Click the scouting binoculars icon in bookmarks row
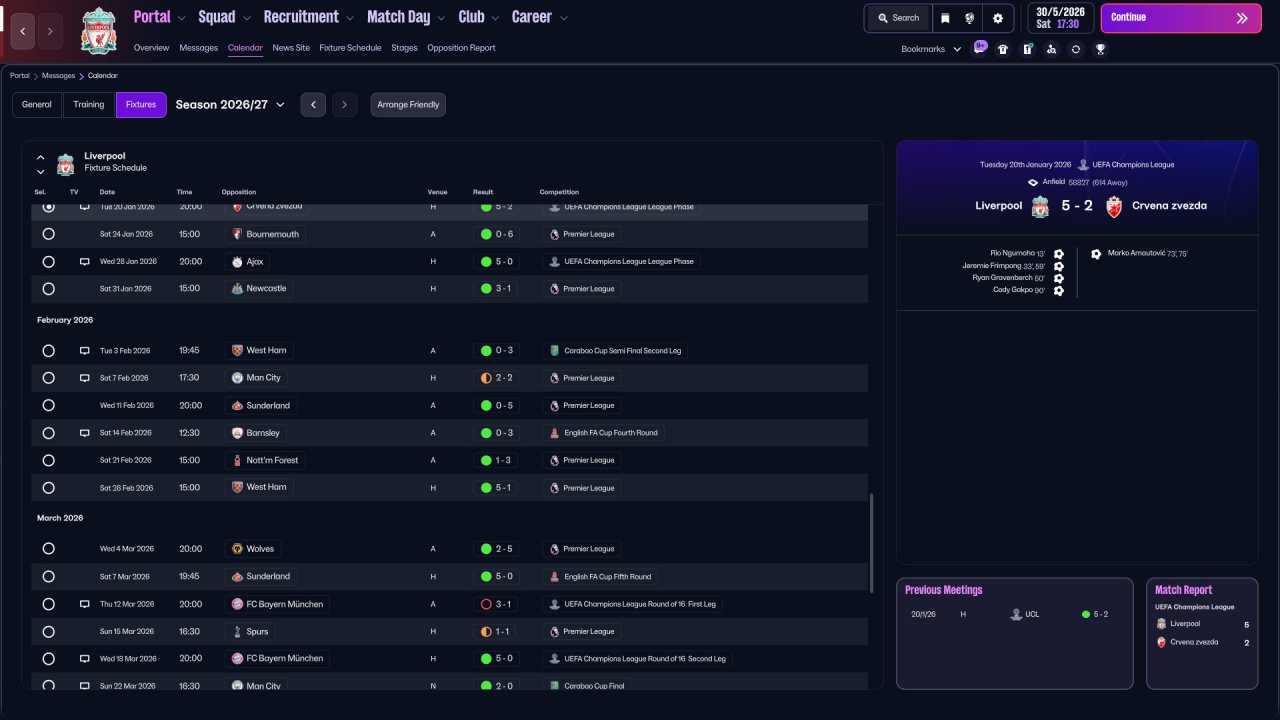 pyautogui.click(x=1051, y=49)
